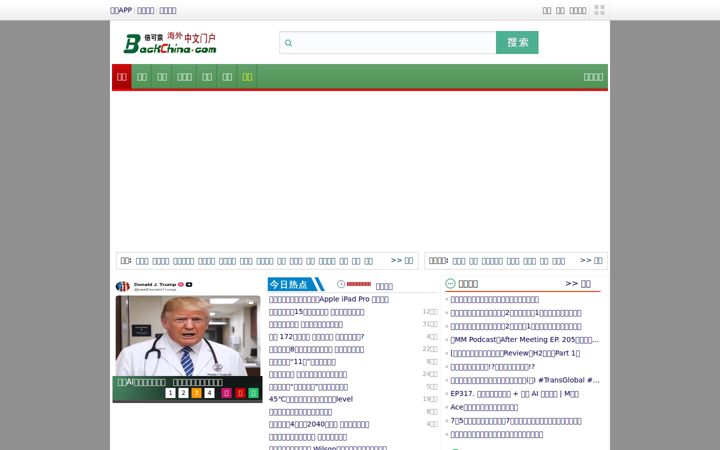Viewport: 720px width, 450px height.
Task: Click the pink square carousel button
Action: point(226,393)
